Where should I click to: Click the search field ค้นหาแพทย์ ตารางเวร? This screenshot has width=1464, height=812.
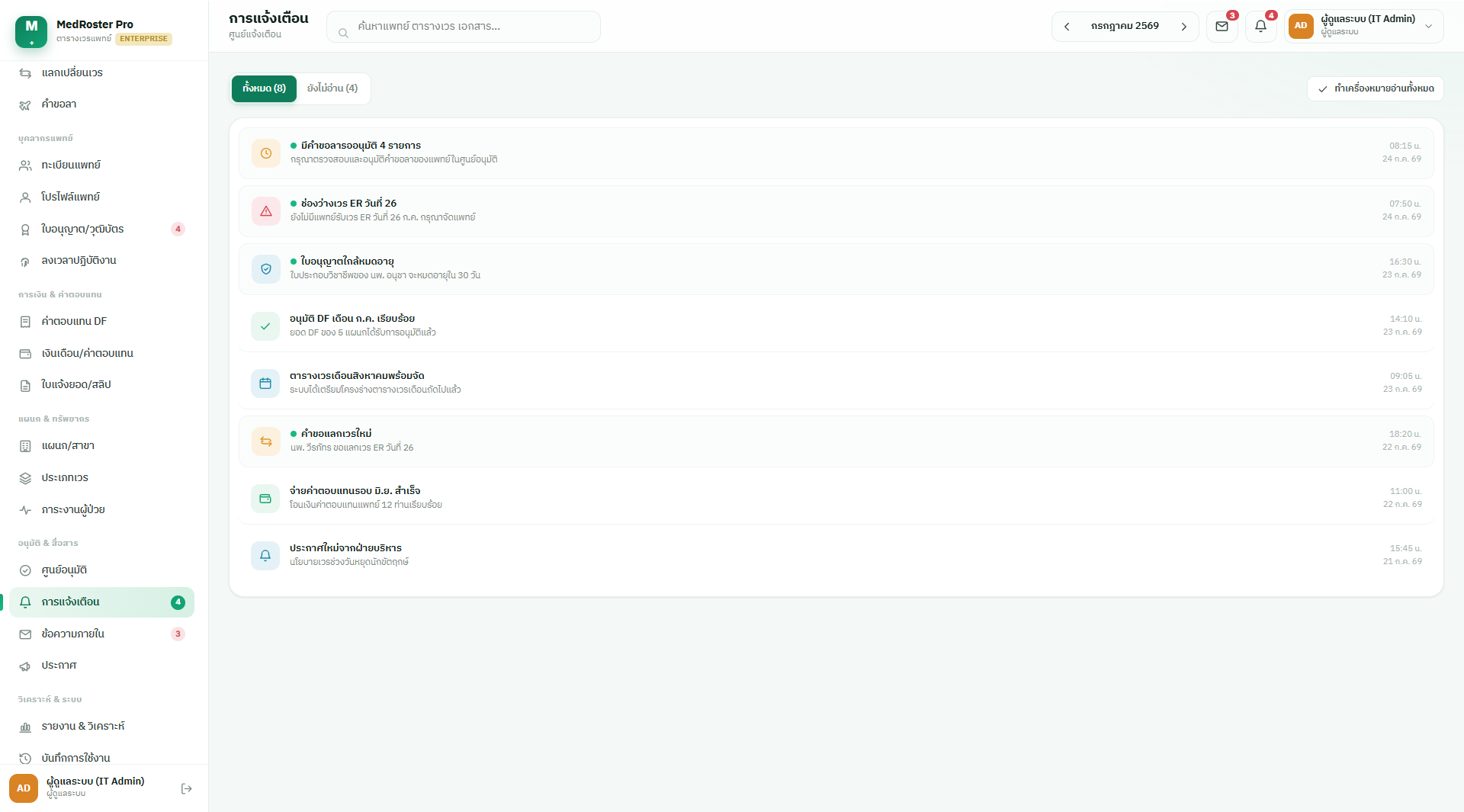point(464,27)
